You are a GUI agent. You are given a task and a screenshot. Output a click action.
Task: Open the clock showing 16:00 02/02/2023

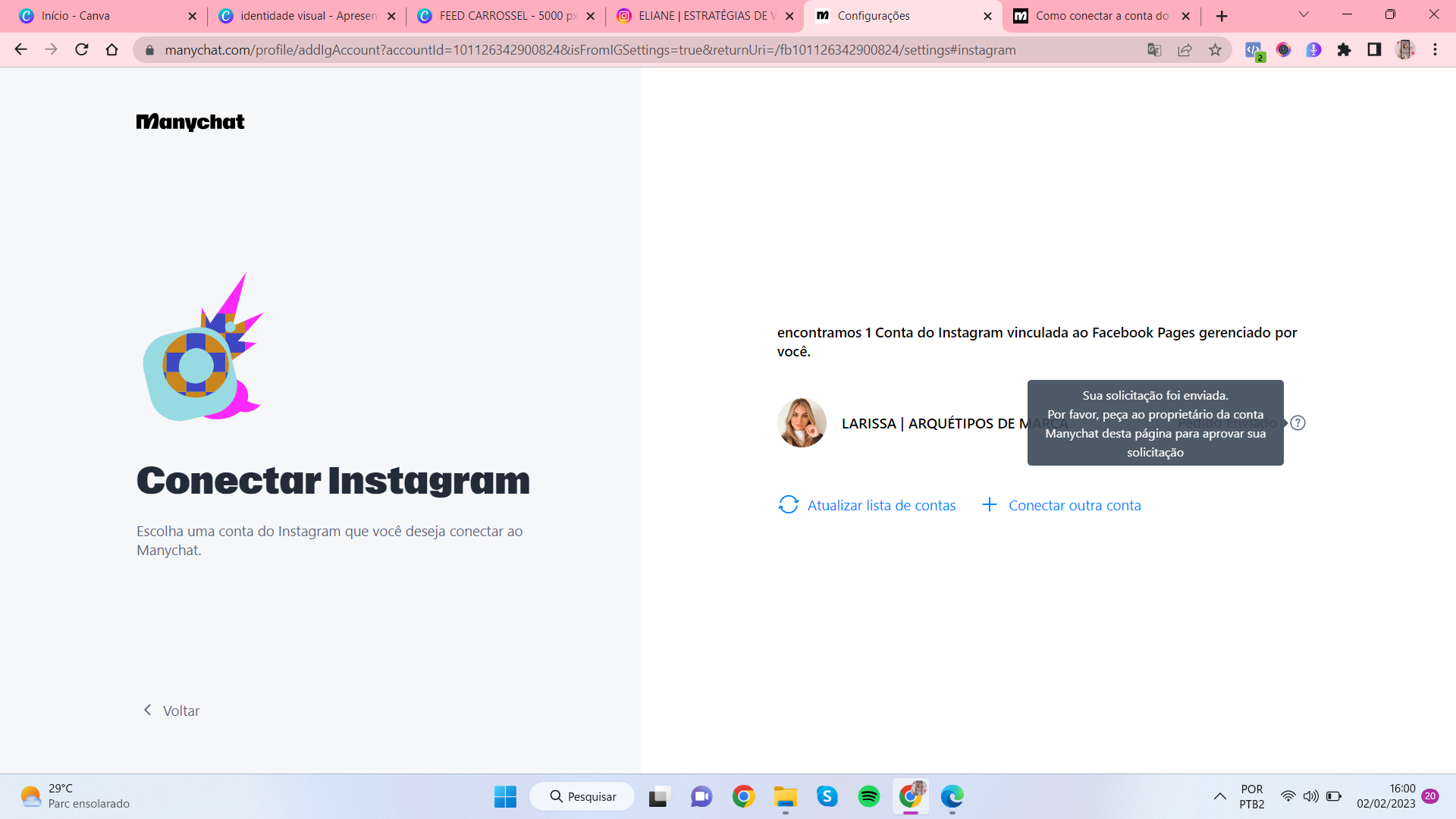[x=1386, y=796]
